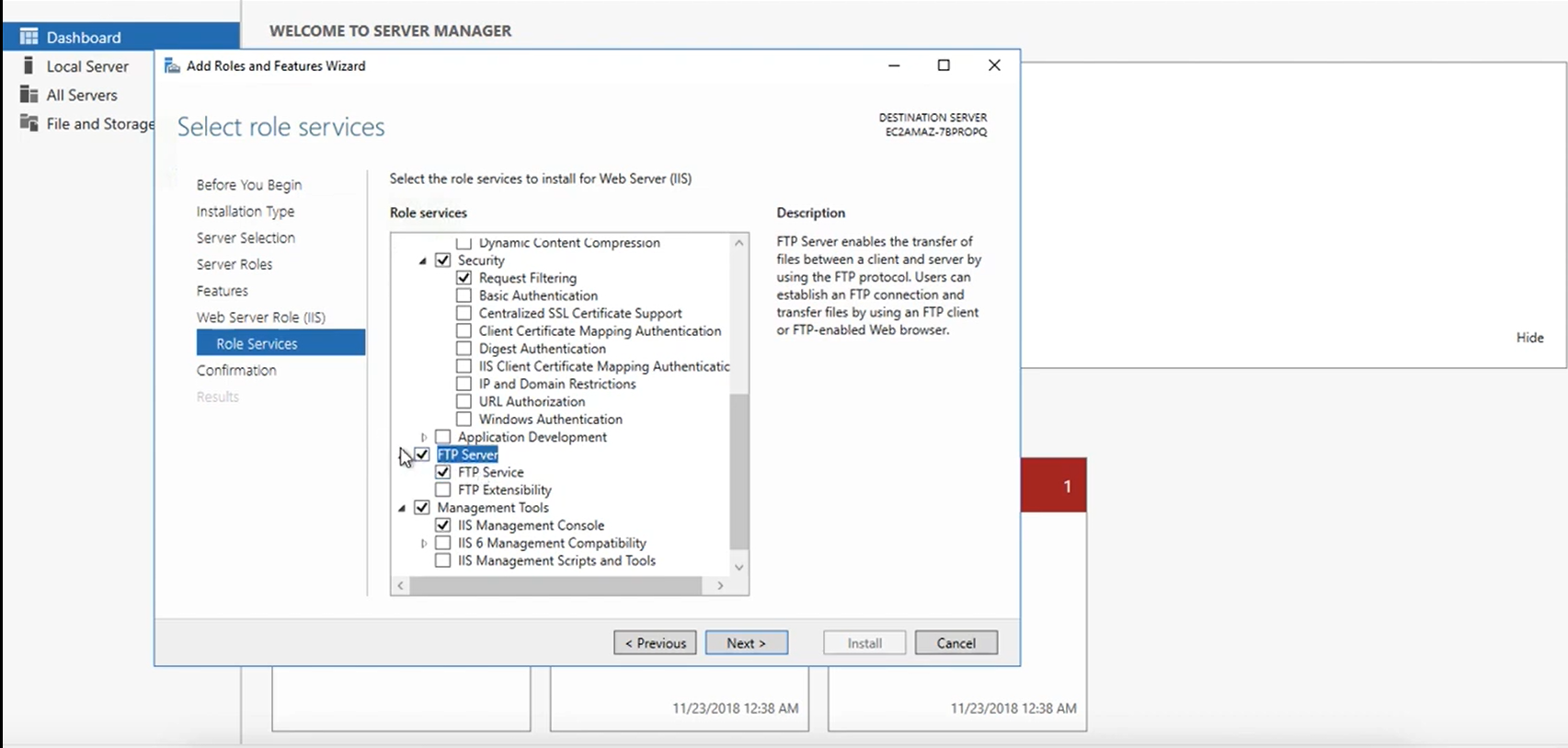Collapse the Management Tools node
Image resolution: width=1568 pixels, height=748 pixels.
[402, 508]
